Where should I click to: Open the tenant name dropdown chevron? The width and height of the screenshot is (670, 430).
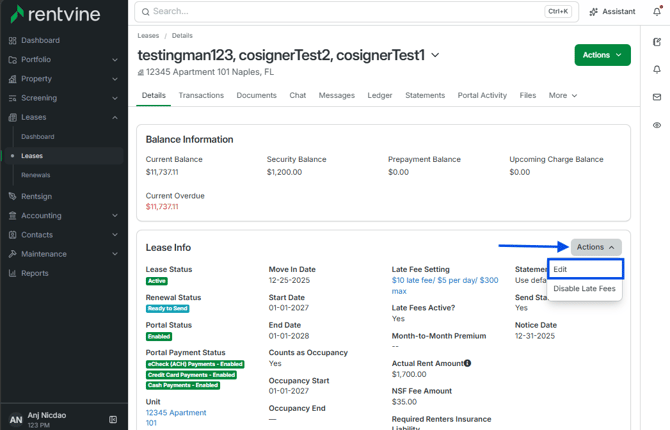[x=435, y=55]
